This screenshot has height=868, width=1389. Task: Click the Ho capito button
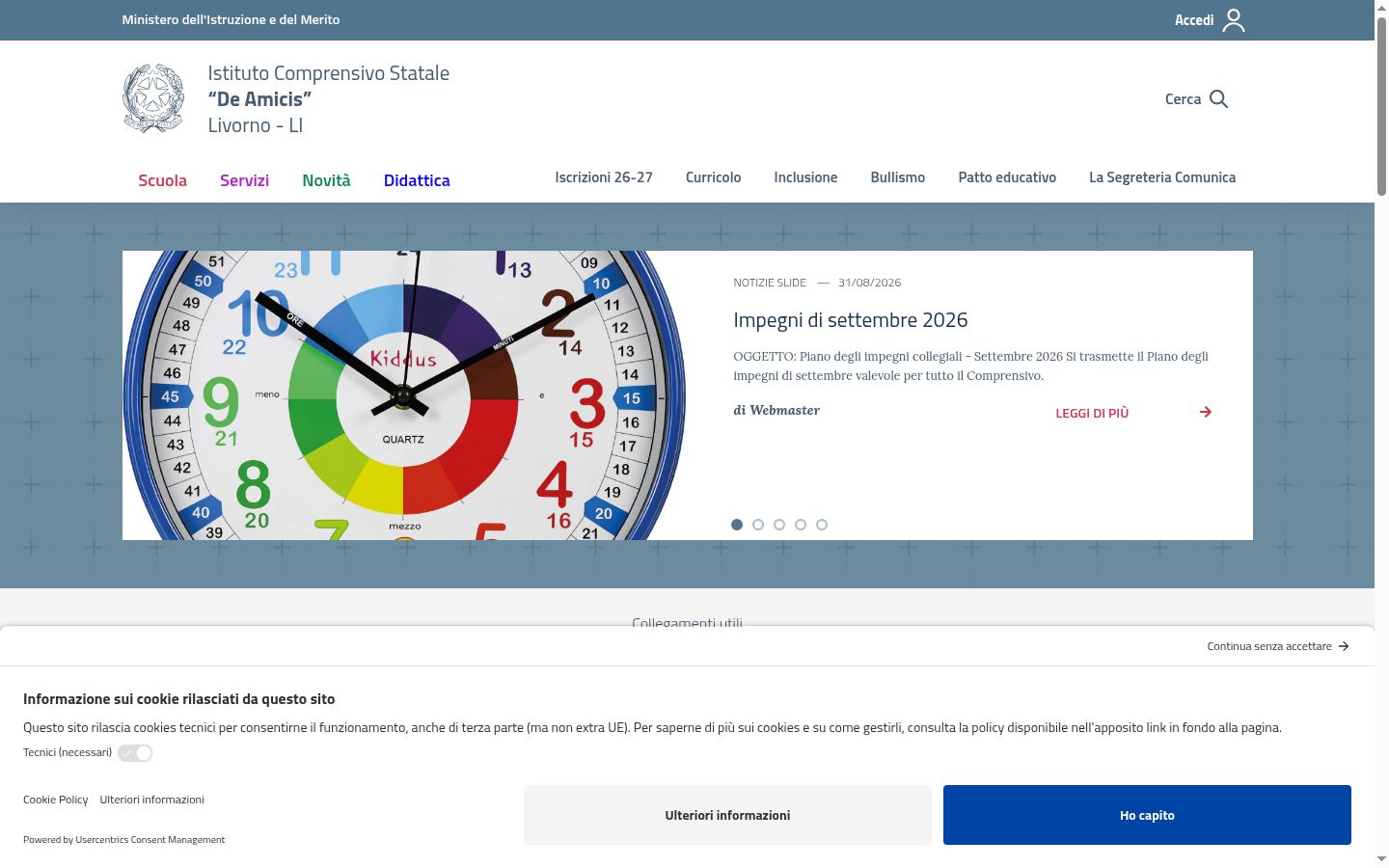click(x=1147, y=815)
